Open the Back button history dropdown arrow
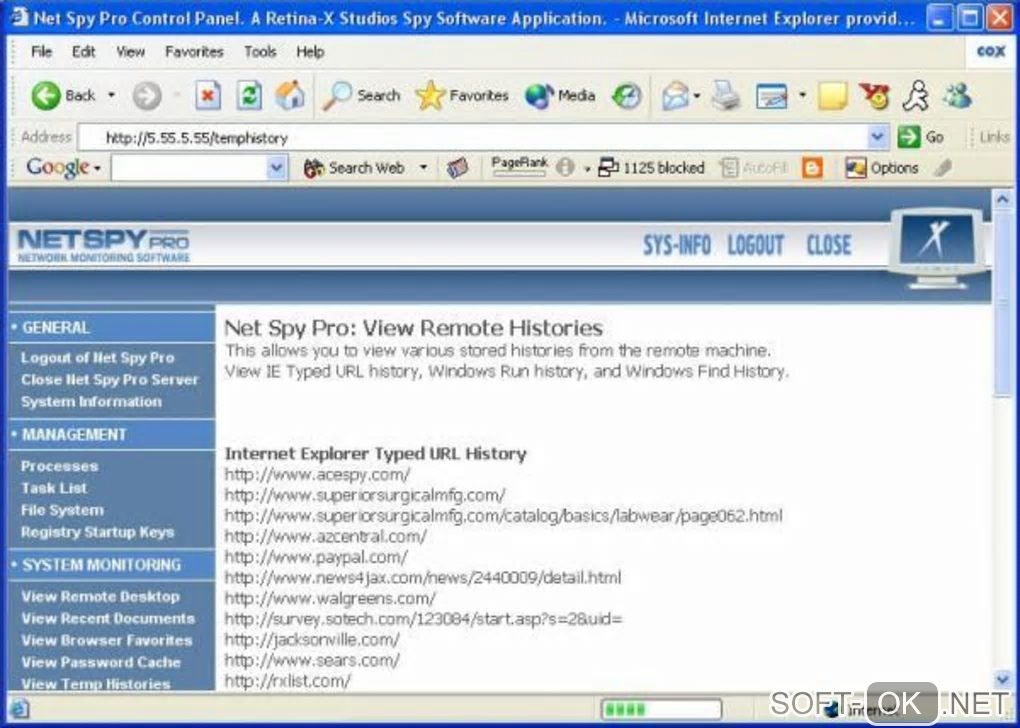 (x=111, y=96)
